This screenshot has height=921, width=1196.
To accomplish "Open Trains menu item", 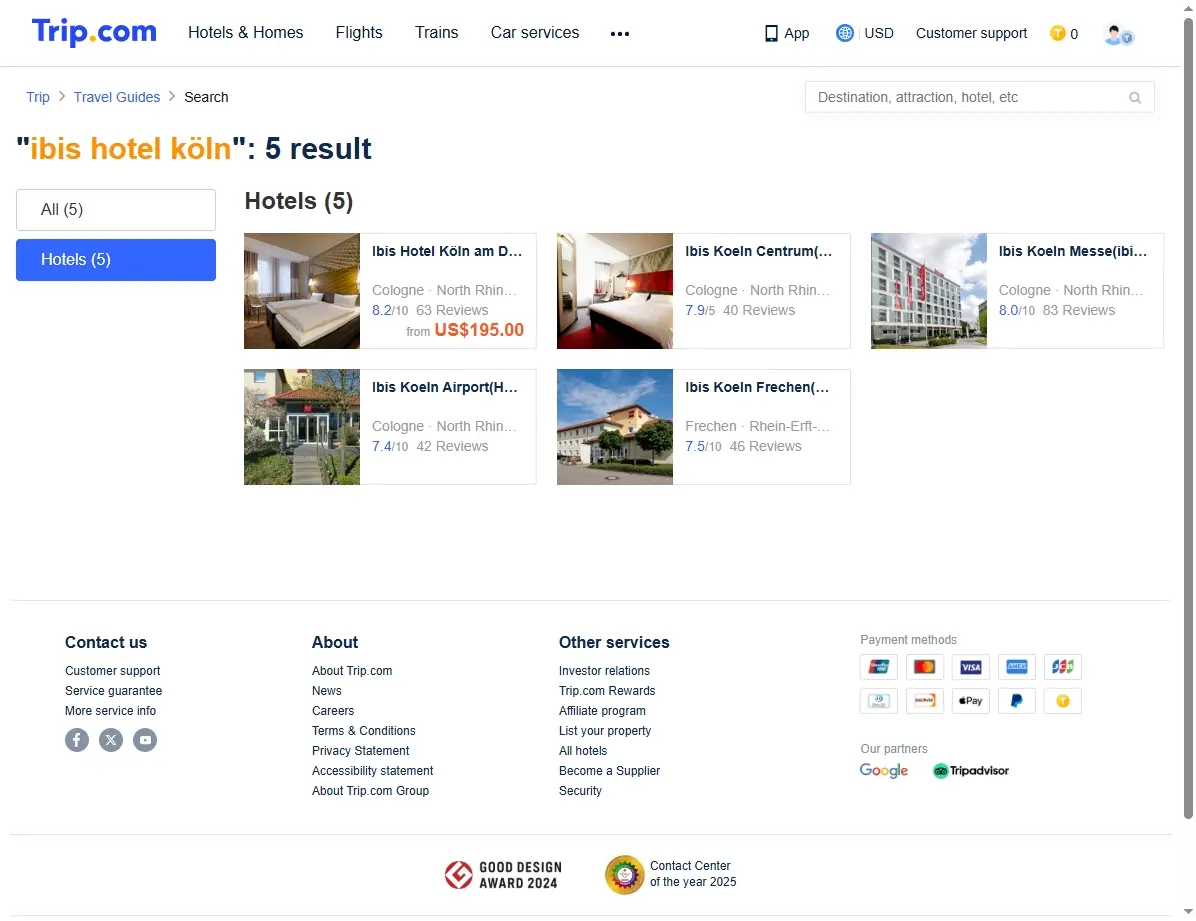I will pos(436,33).
